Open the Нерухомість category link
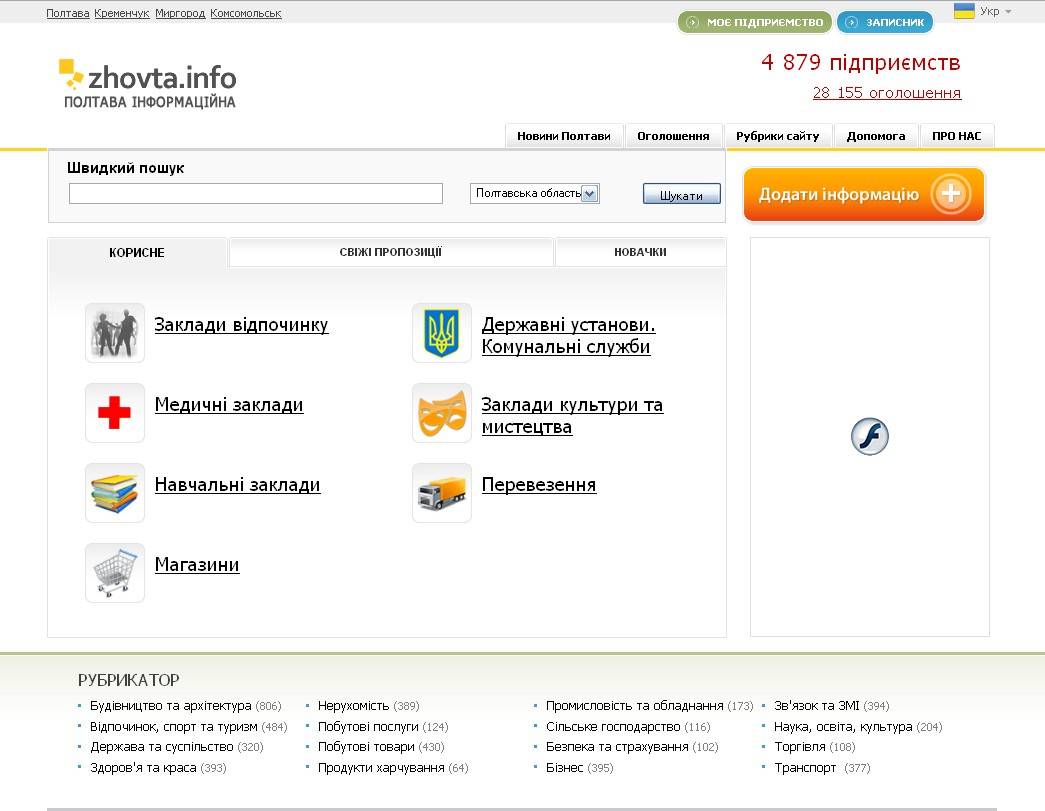Viewport: 1045px width, 811px height. 353,706
